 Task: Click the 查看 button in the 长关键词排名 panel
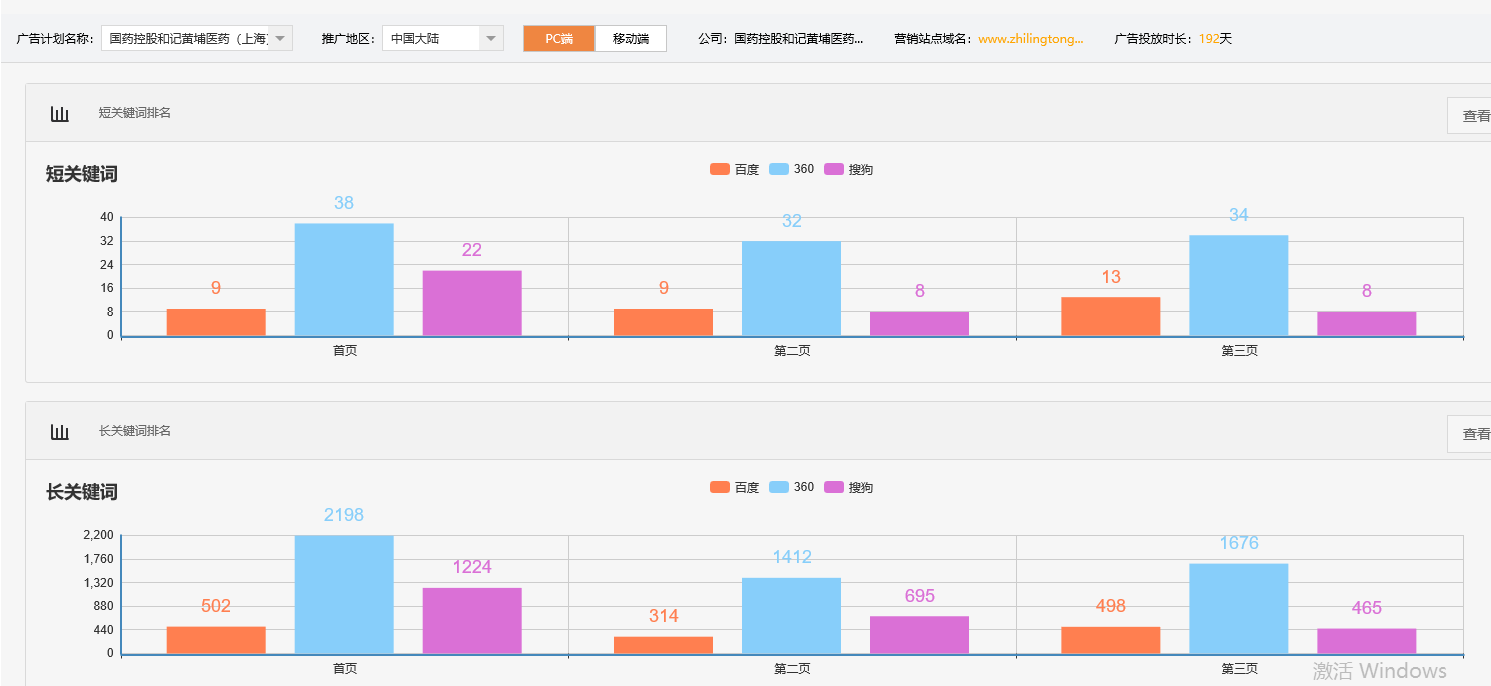tap(1473, 434)
